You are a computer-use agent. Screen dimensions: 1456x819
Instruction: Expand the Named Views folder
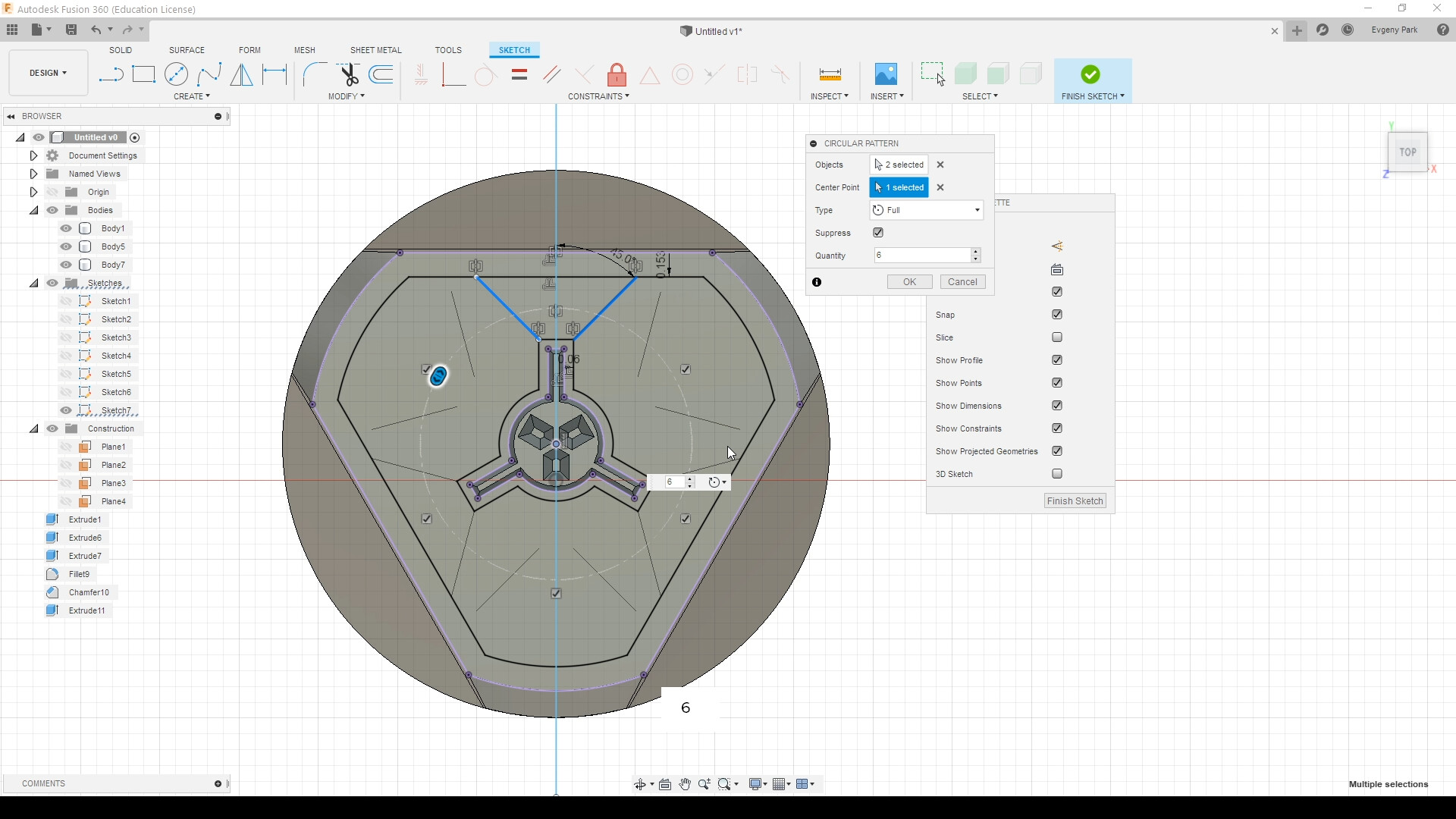pos(33,174)
